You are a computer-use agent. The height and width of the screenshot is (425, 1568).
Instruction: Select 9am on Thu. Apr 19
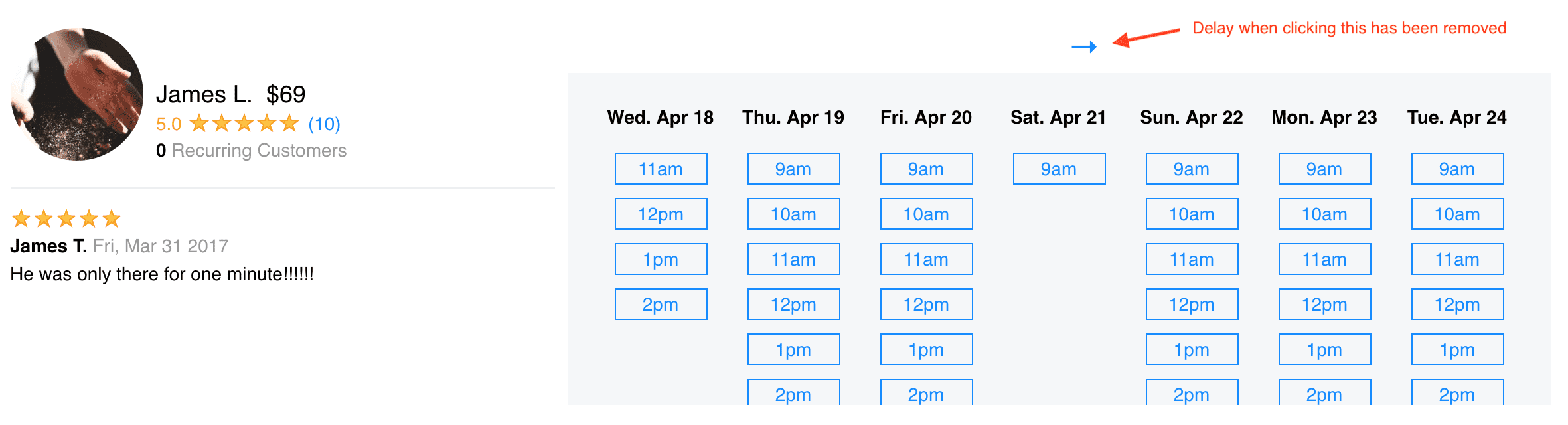point(793,169)
